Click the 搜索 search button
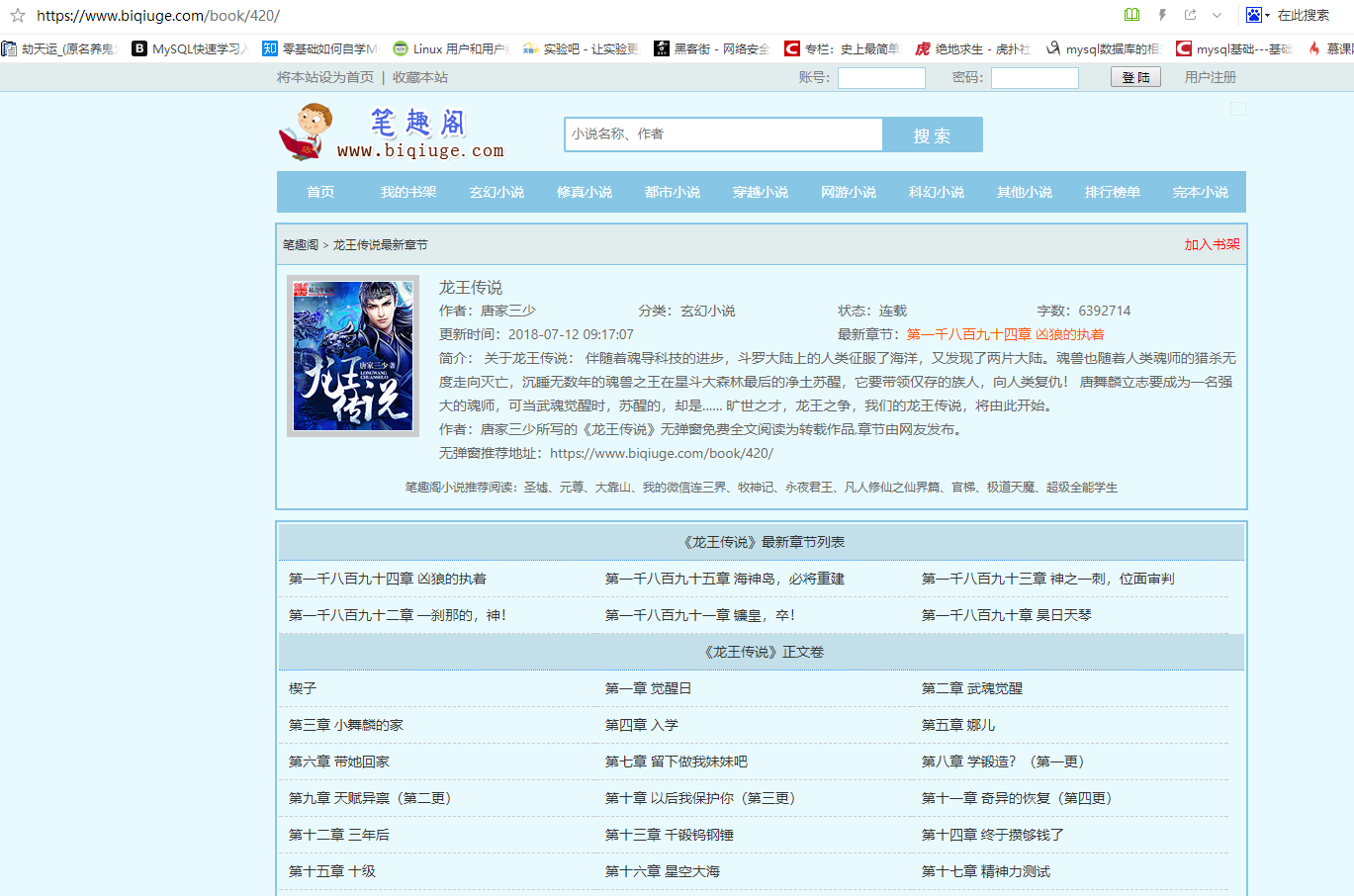The height and width of the screenshot is (896, 1354). [933, 134]
